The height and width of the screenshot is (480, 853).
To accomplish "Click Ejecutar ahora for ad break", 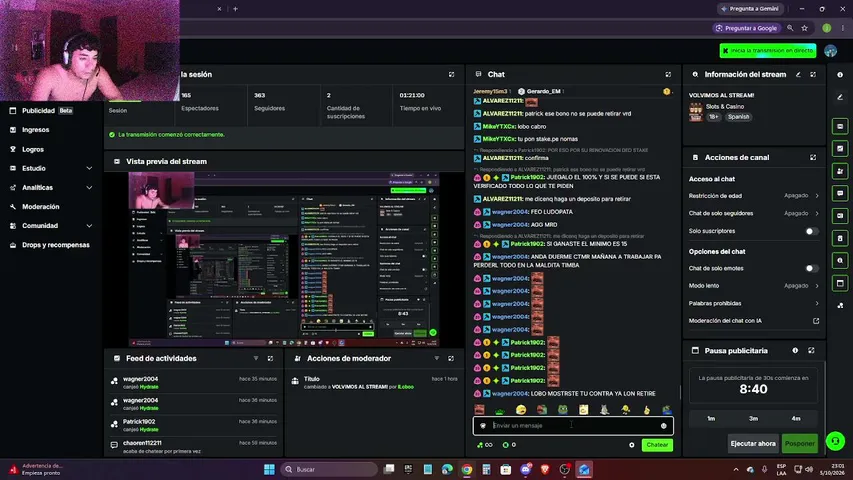I will click(x=753, y=444).
